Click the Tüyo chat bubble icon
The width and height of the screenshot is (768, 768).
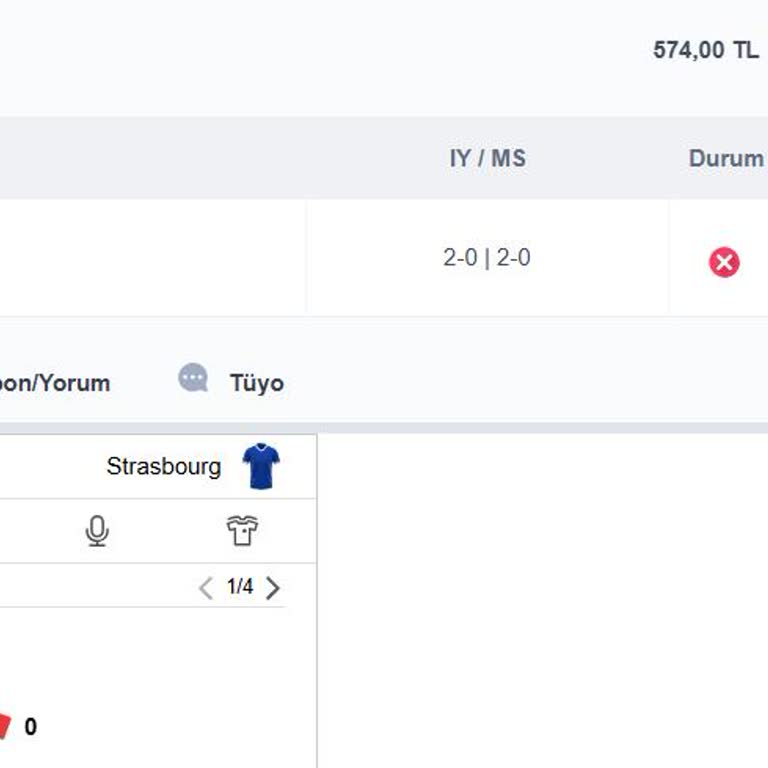coord(193,378)
